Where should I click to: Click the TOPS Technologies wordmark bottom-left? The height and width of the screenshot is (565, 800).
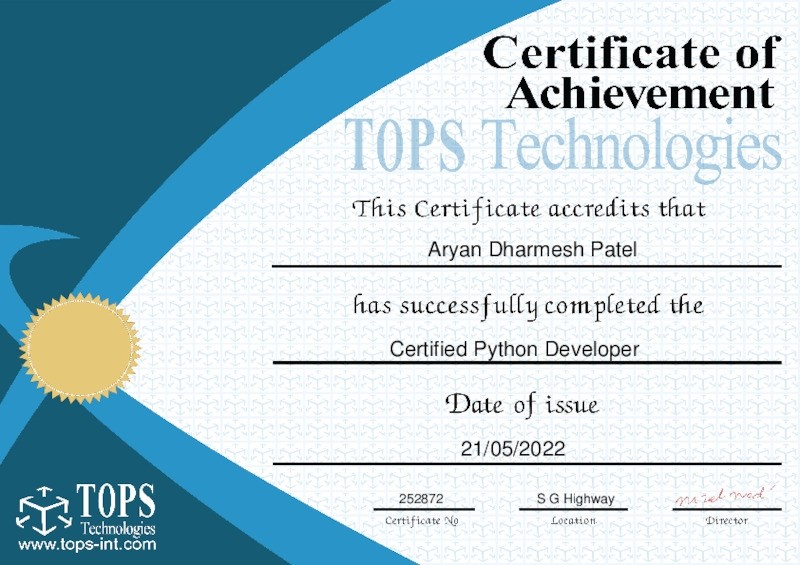click(x=116, y=510)
